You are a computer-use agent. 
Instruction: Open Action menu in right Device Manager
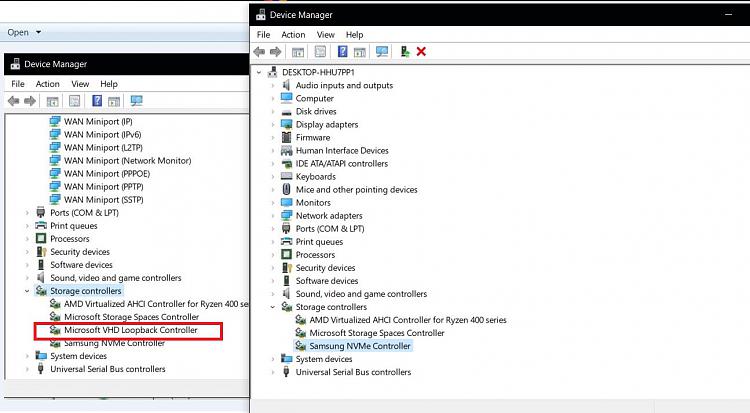(x=293, y=34)
